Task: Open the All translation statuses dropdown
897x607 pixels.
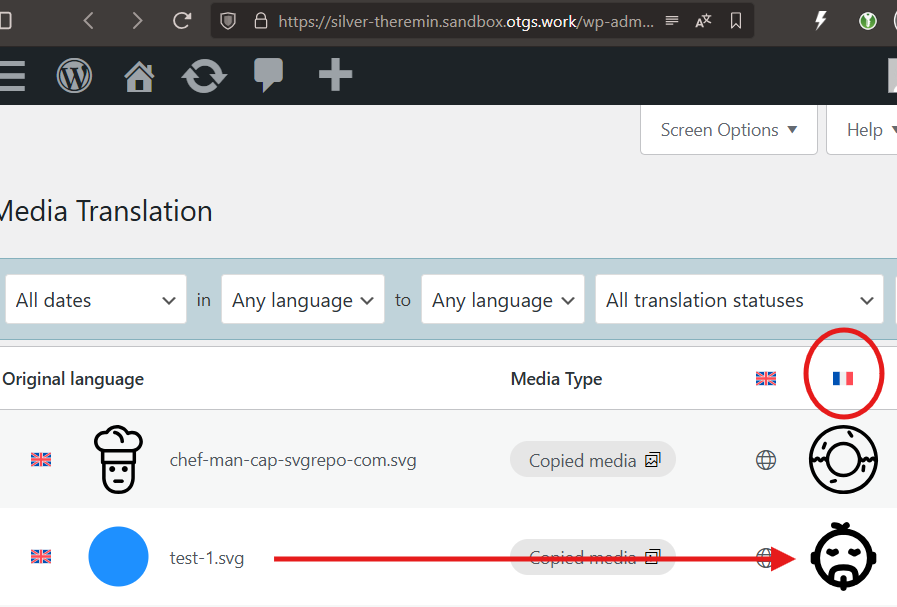Action: (738, 300)
